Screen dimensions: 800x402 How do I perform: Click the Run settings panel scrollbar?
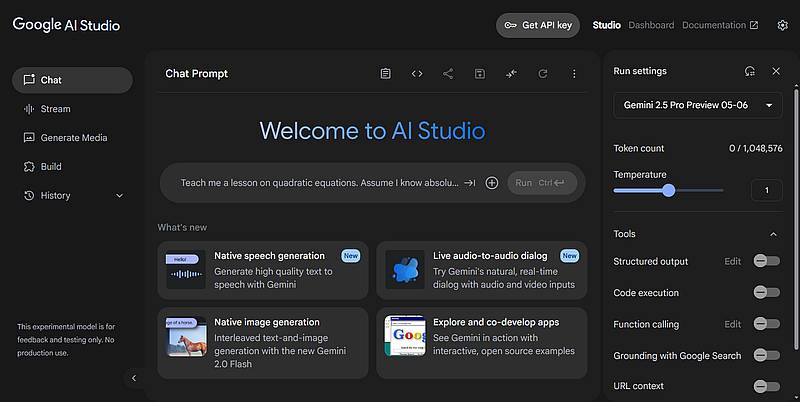click(796, 219)
